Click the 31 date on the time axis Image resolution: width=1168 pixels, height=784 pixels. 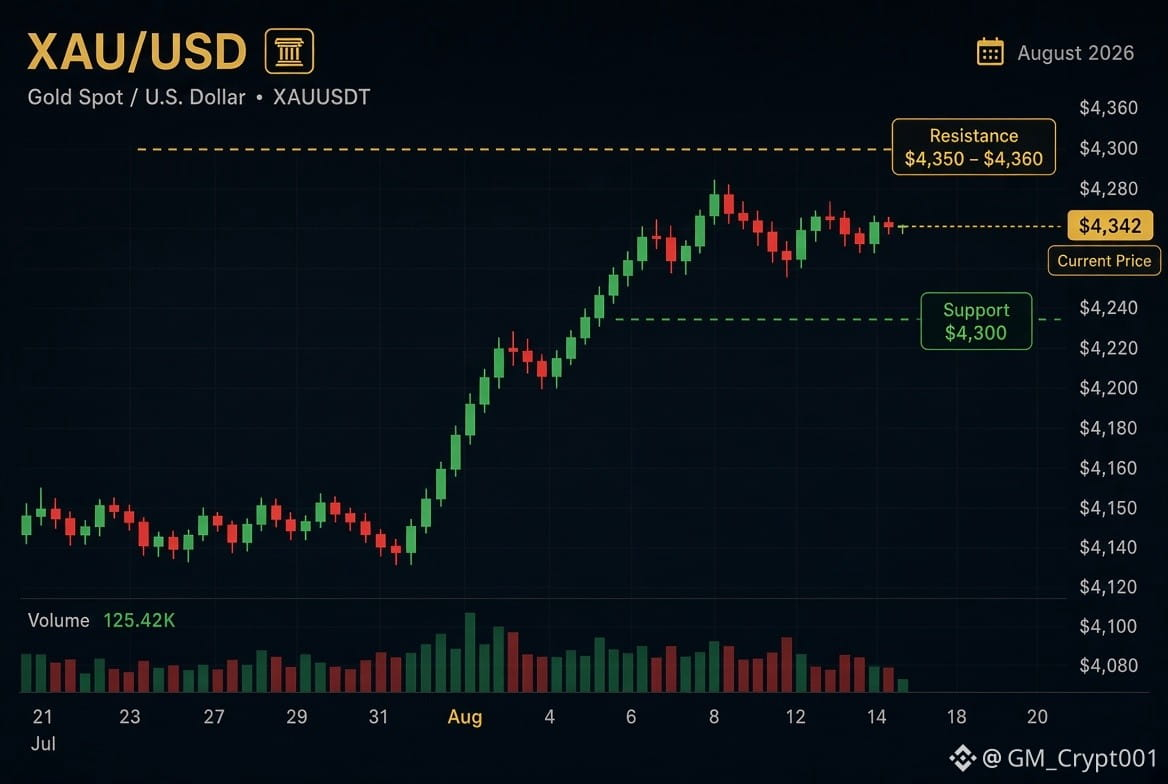(x=378, y=717)
